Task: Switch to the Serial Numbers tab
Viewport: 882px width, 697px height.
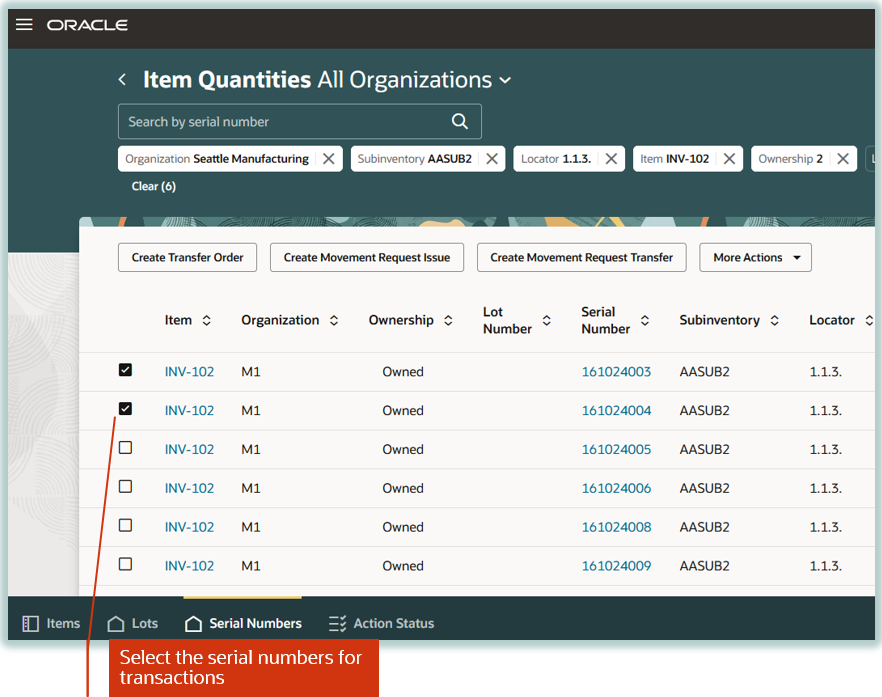Action: click(244, 623)
